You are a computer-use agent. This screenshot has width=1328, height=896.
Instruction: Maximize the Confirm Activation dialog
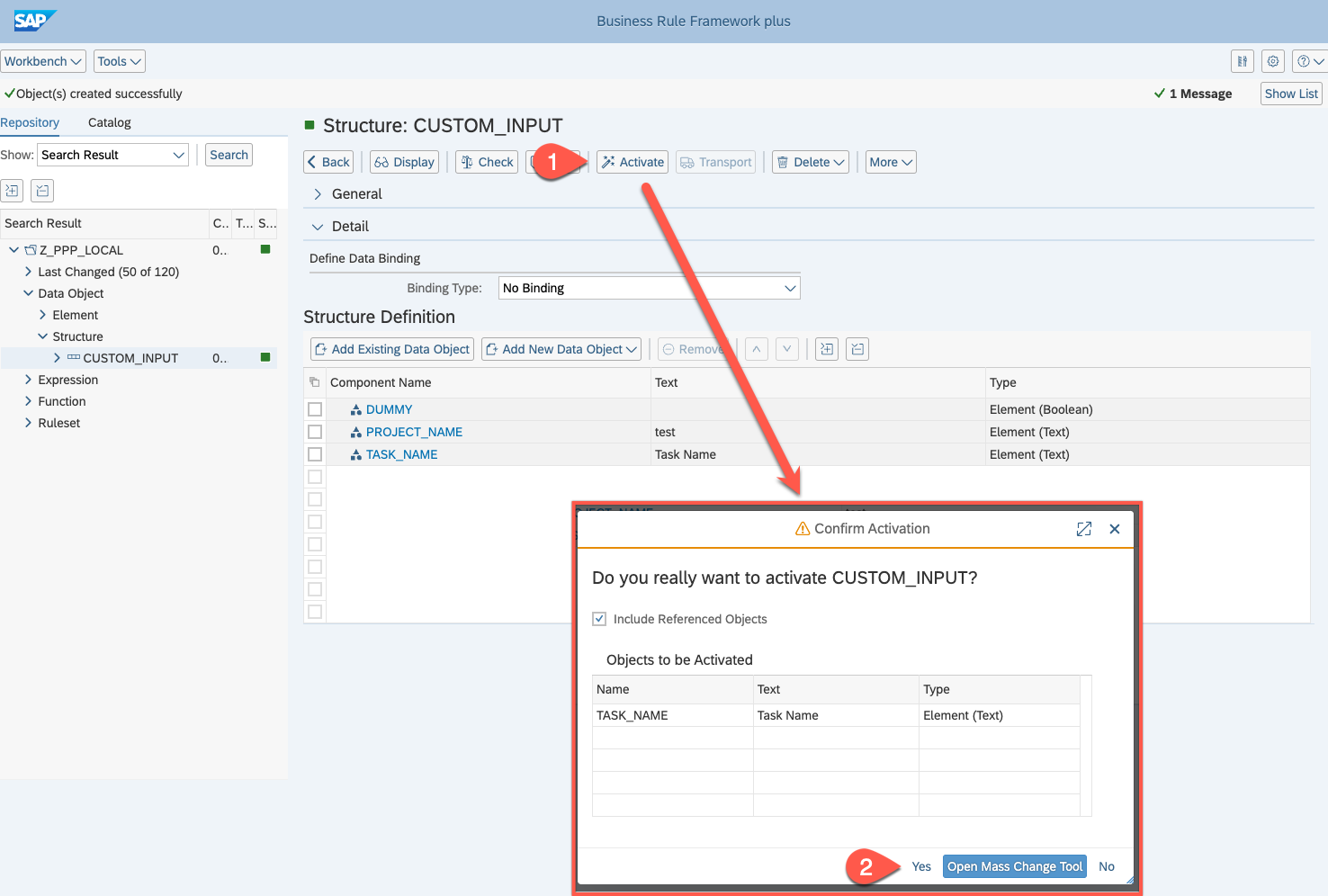[1084, 529]
